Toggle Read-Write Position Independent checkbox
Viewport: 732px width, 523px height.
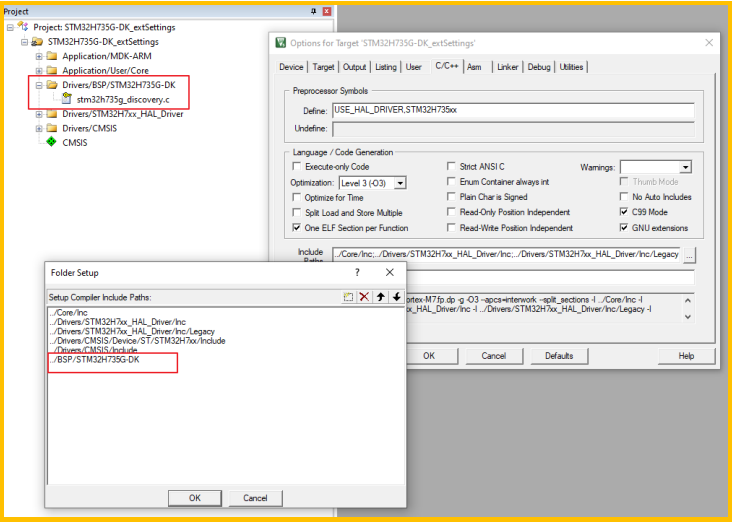point(451,228)
